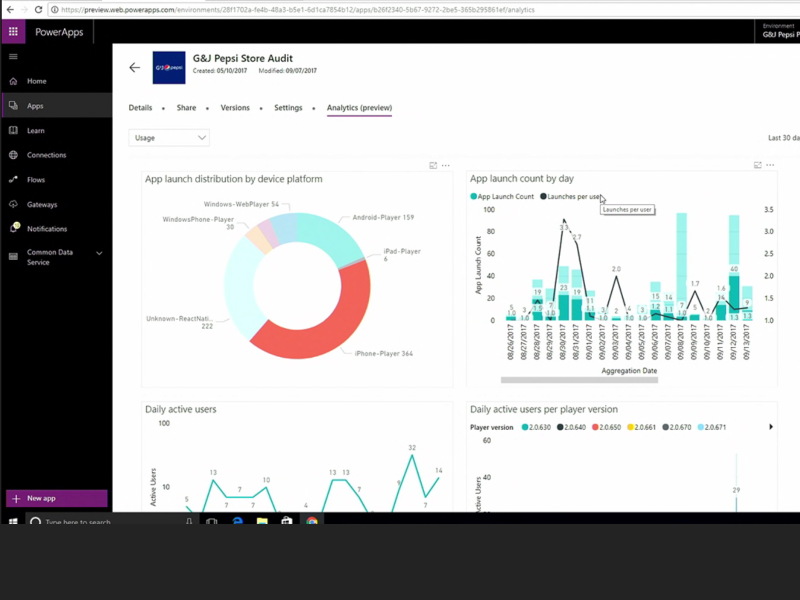Click the Connections globe icon
The width and height of the screenshot is (800, 600).
tap(13, 155)
